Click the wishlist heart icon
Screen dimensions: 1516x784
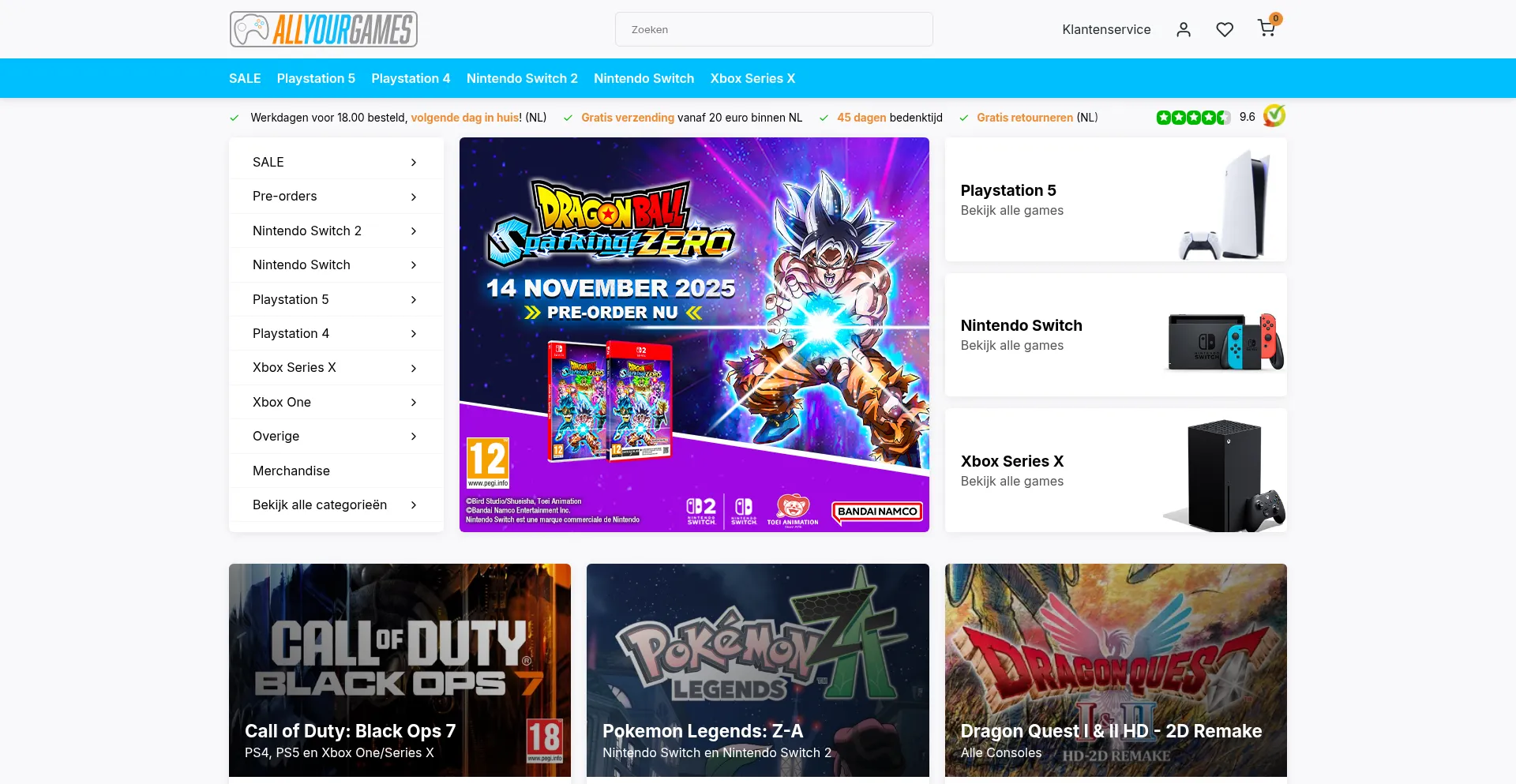1225,29
